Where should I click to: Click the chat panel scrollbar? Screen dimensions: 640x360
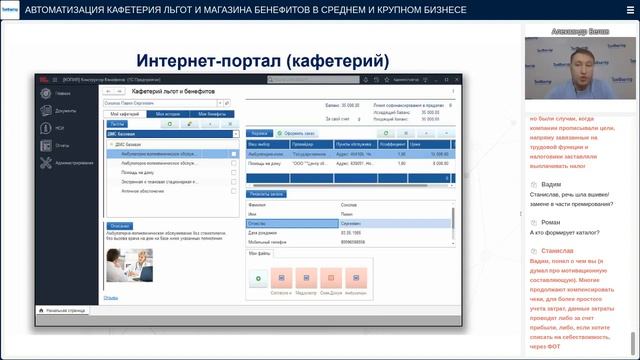click(633, 342)
